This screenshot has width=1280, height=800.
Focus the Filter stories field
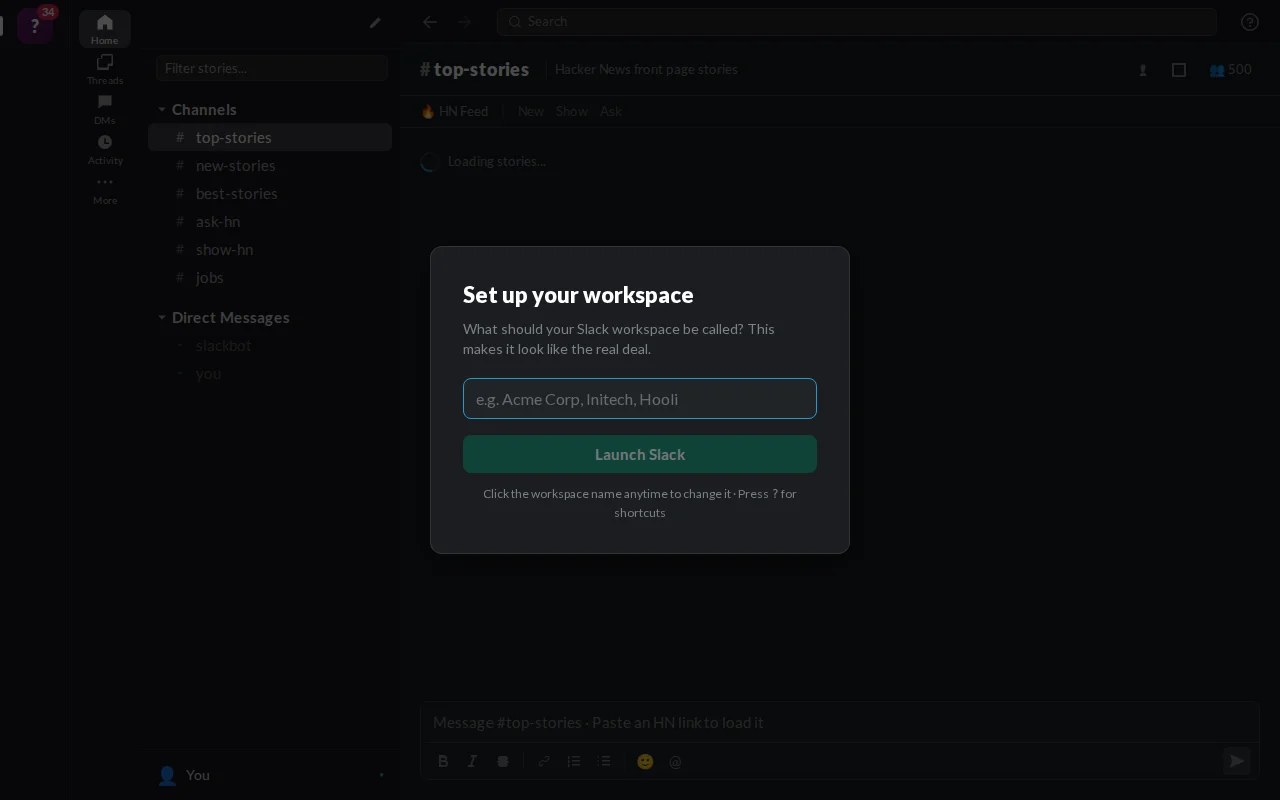coord(272,68)
